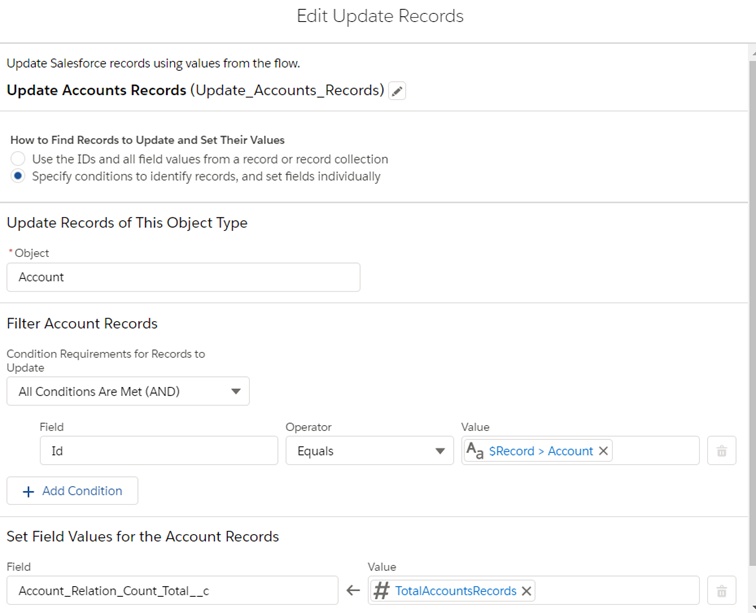Click the Account_Relation_Count_Total__c field input

click(172, 591)
